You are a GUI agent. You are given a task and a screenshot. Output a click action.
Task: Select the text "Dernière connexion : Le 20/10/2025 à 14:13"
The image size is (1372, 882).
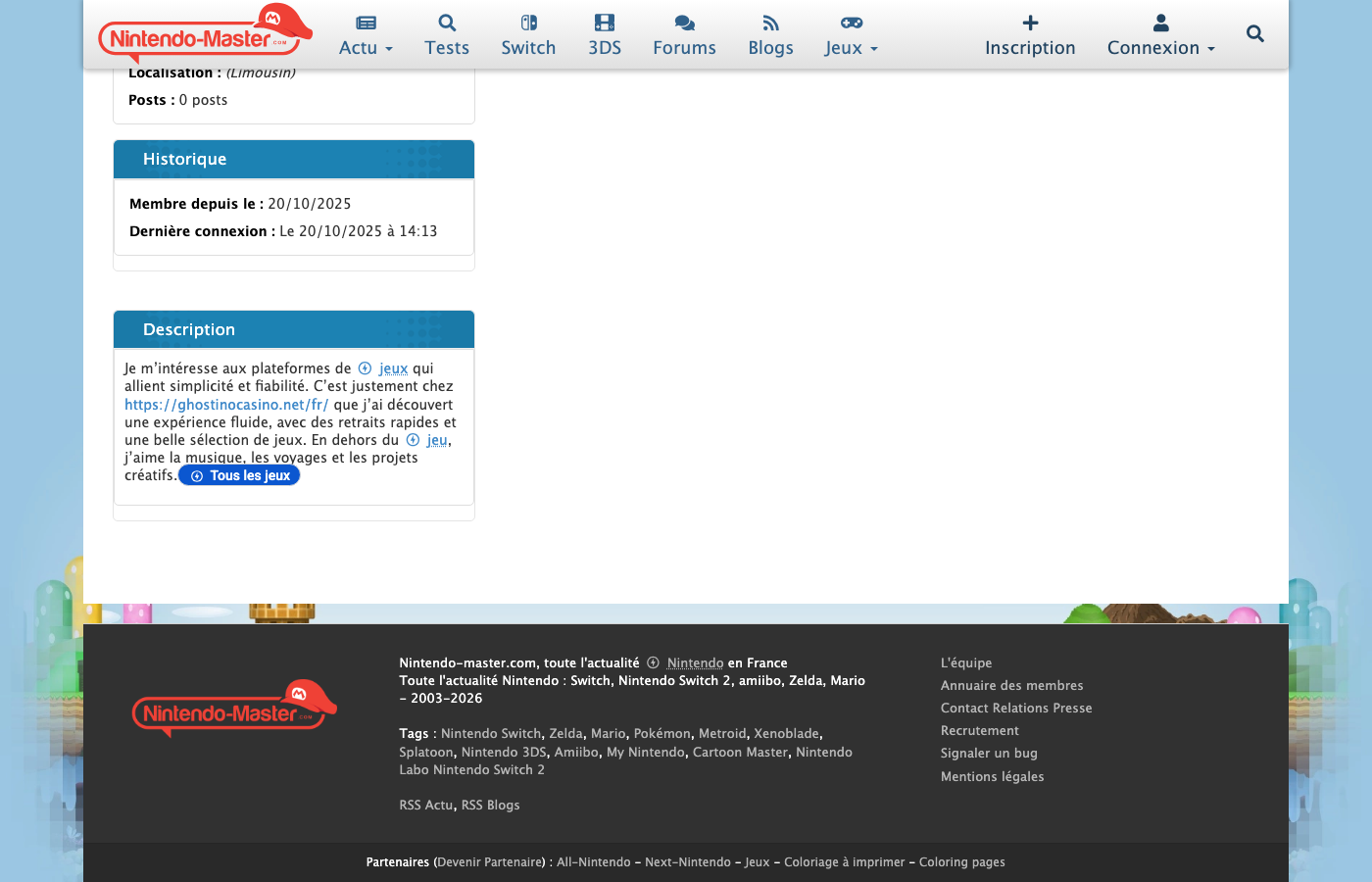pos(283,231)
